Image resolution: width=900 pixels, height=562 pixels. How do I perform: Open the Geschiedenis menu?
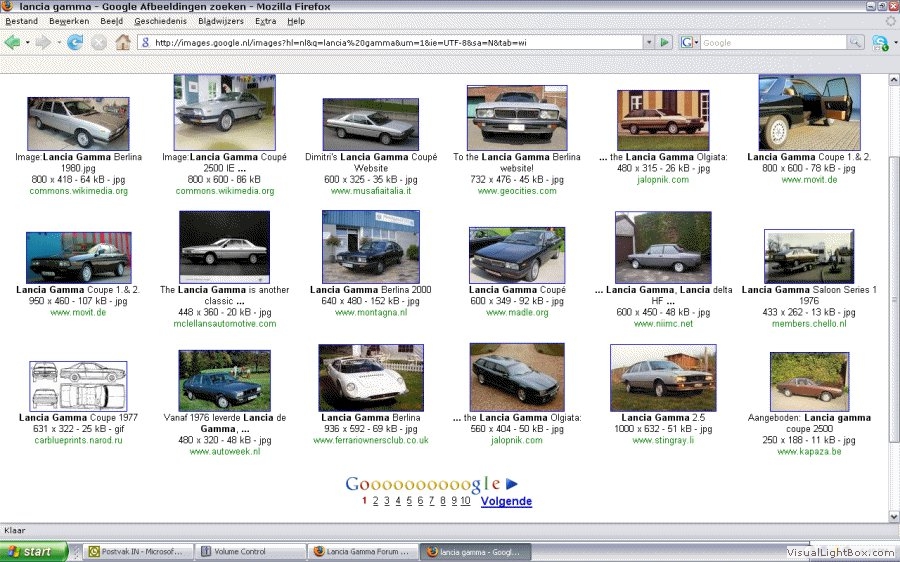click(x=160, y=21)
